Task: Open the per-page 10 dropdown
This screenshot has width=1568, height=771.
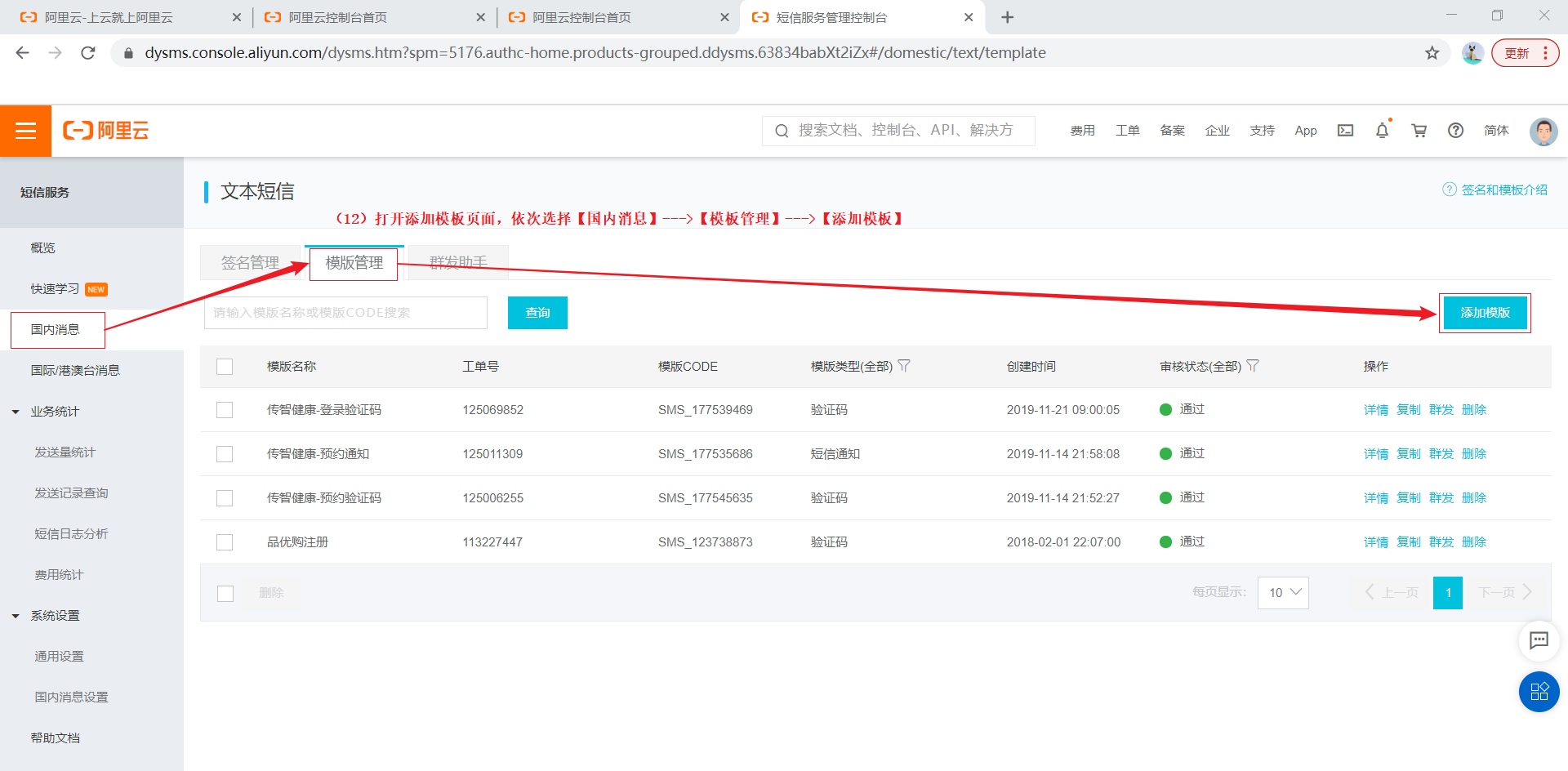Action: [x=1283, y=593]
